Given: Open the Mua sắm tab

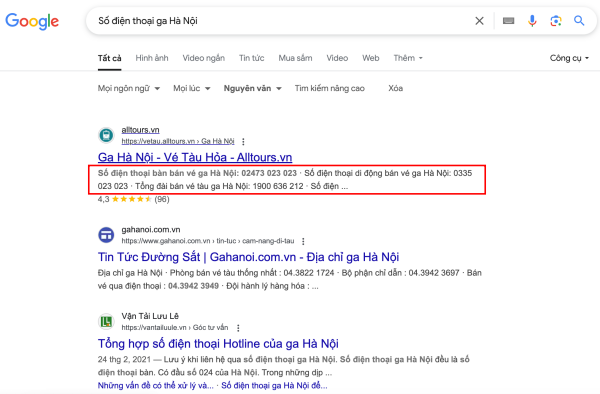Looking at the screenshot, I should click(295, 58).
